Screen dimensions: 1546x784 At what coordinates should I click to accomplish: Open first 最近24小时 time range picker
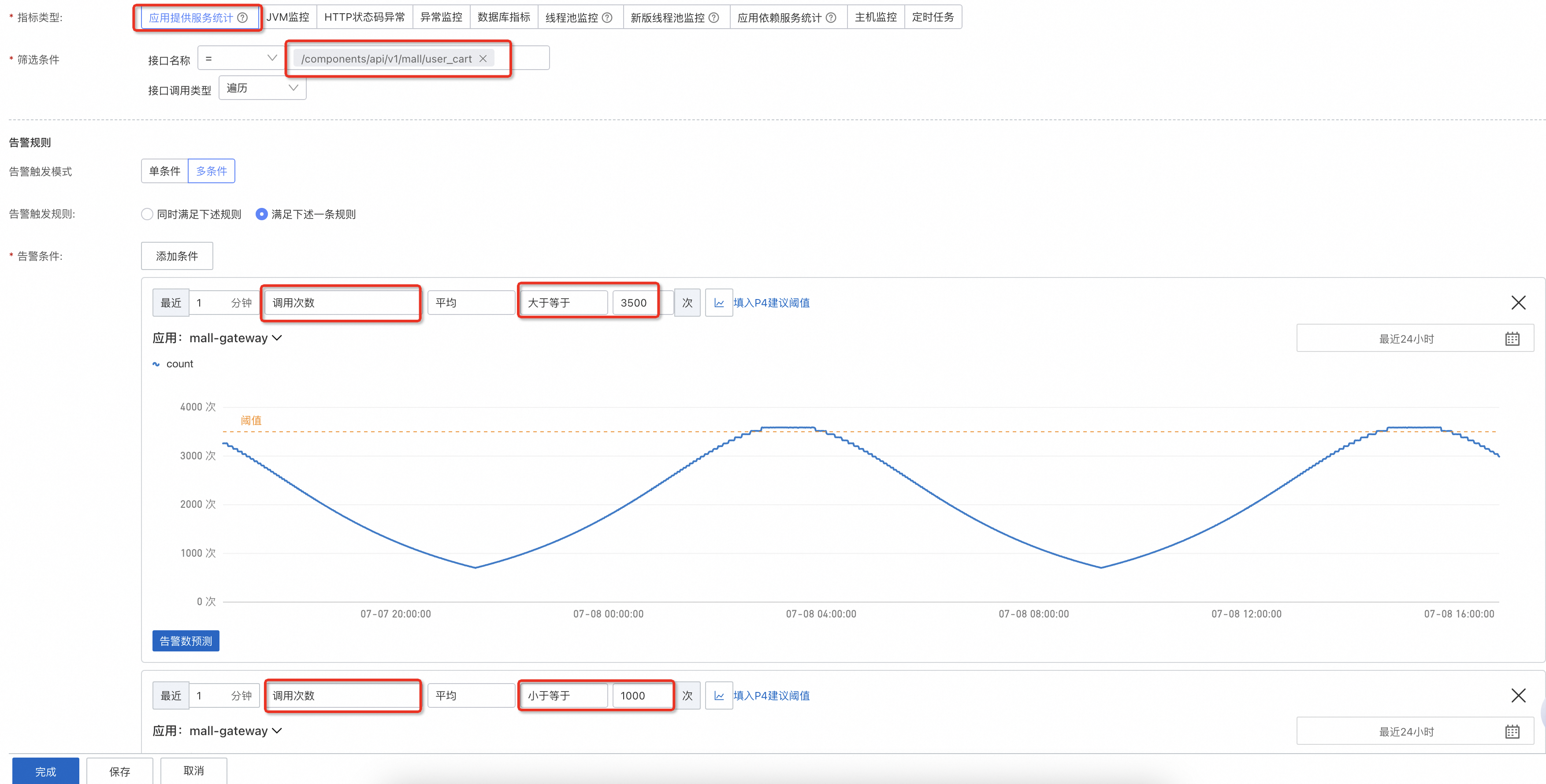(1415, 339)
